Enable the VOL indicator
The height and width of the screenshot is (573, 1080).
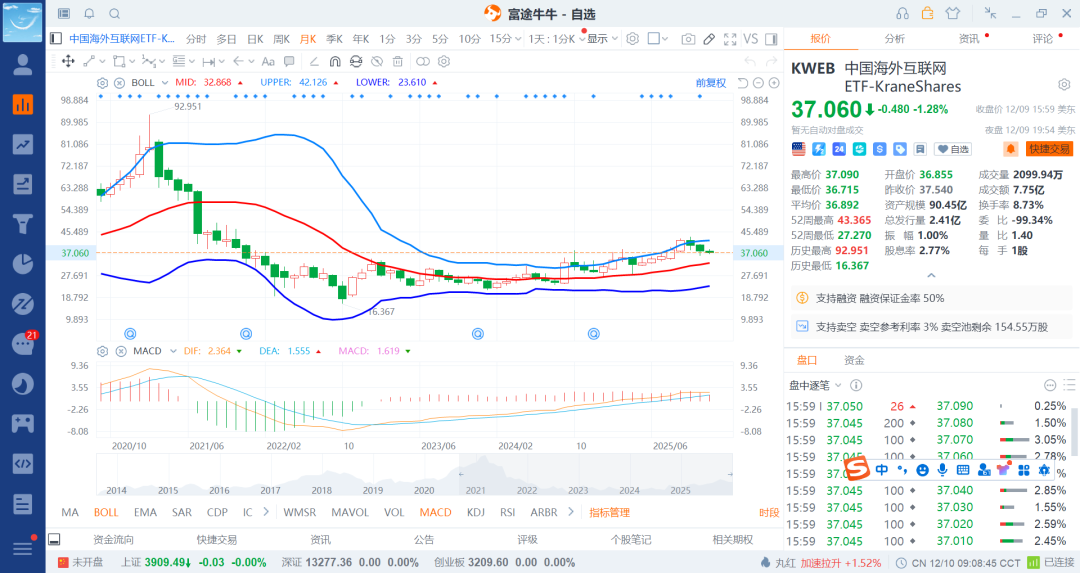pos(394,512)
